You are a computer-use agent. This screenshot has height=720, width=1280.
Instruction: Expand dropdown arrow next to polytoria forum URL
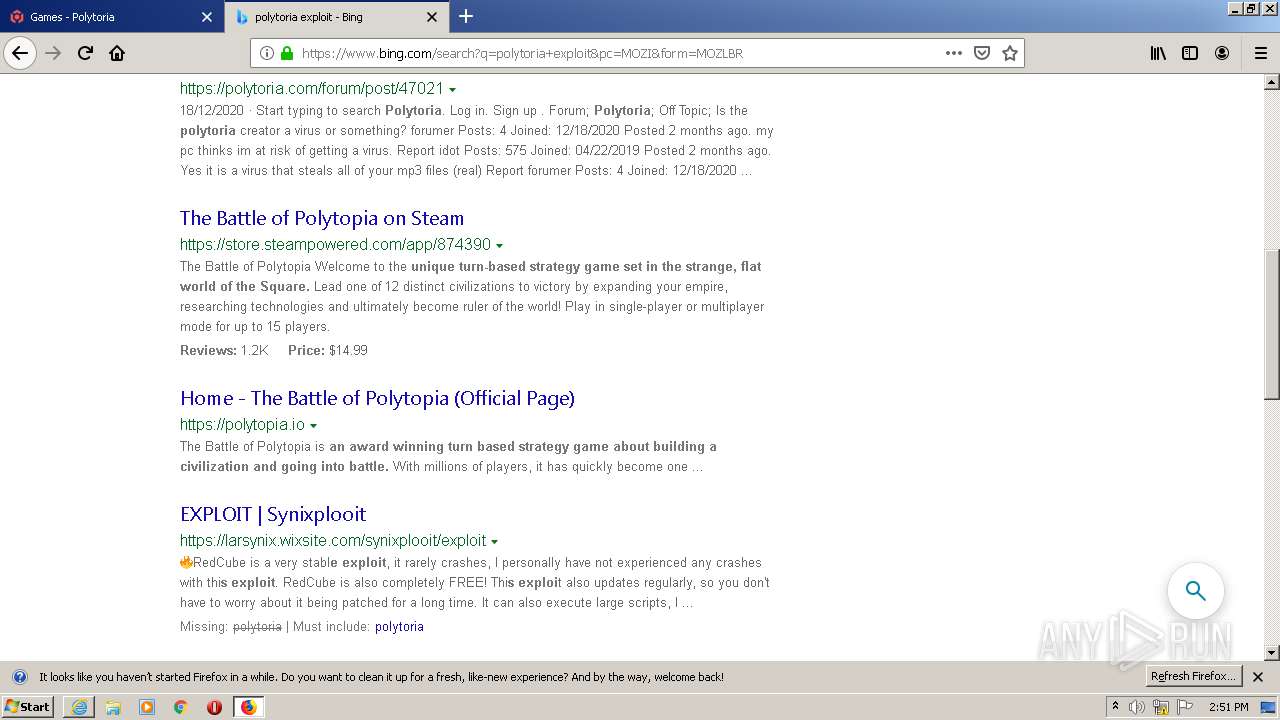[452, 90]
